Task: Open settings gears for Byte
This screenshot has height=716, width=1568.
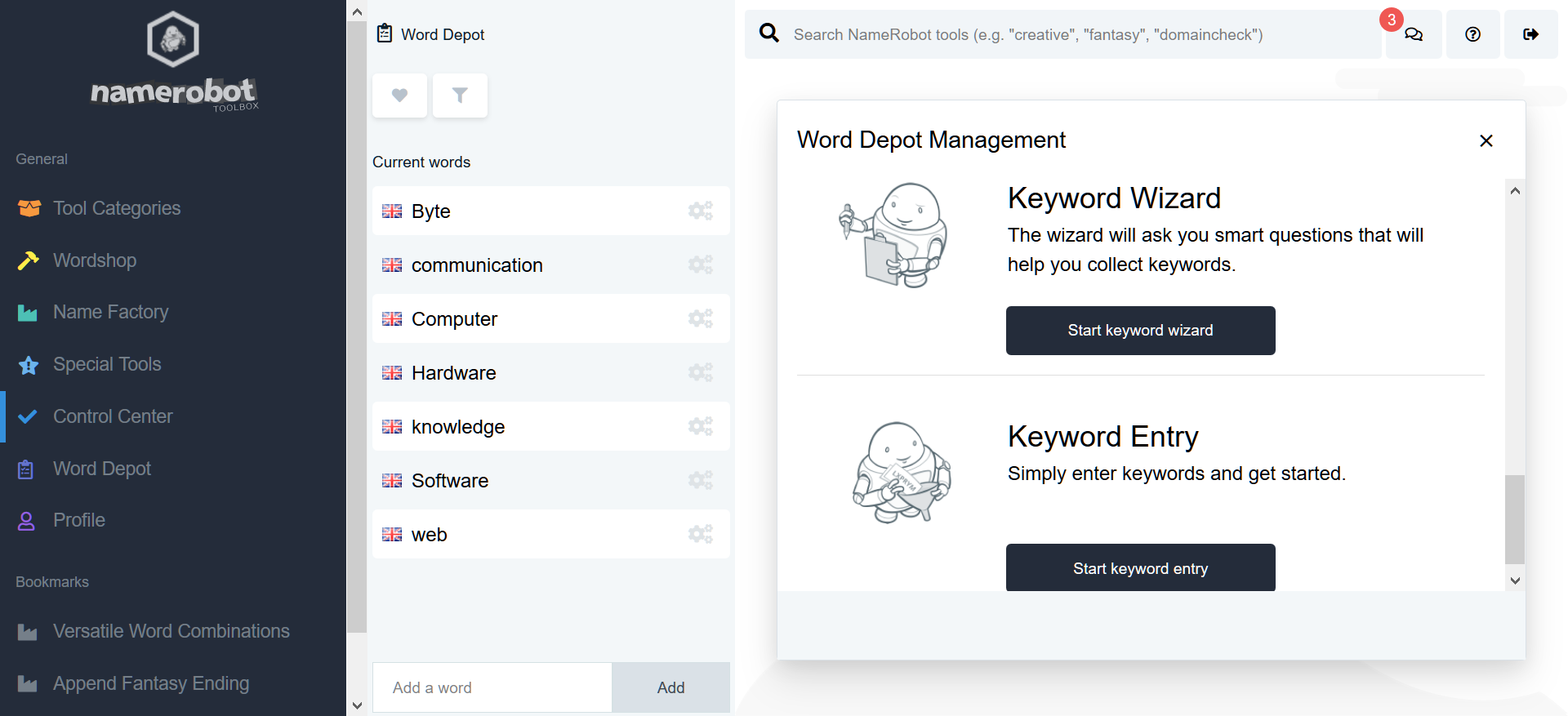Action: 701,211
